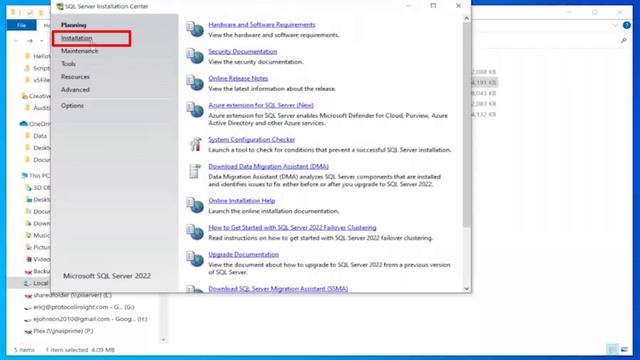
Task: Click the nav pane scroll down arrow in File Explorer
Action: [163, 340]
